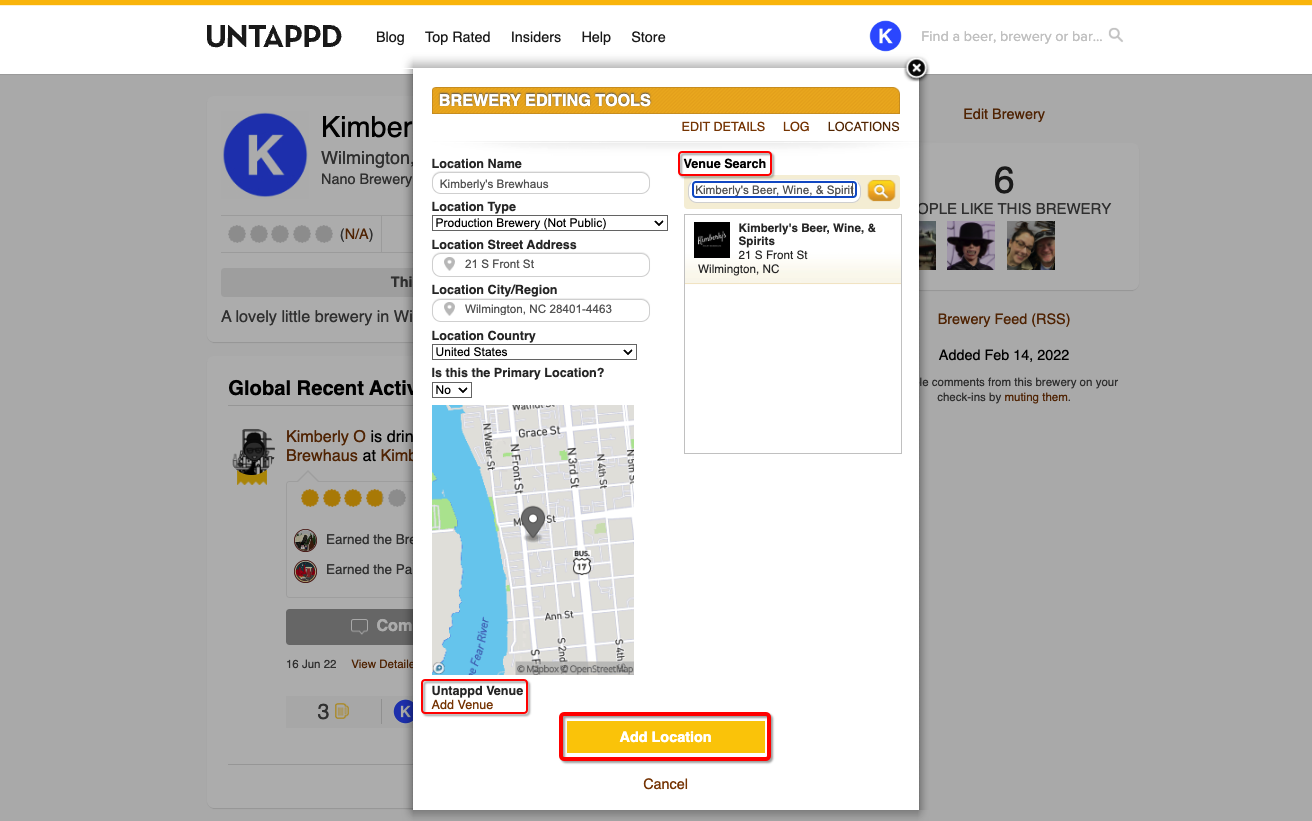Open the Insiders menu item

[536, 37]
